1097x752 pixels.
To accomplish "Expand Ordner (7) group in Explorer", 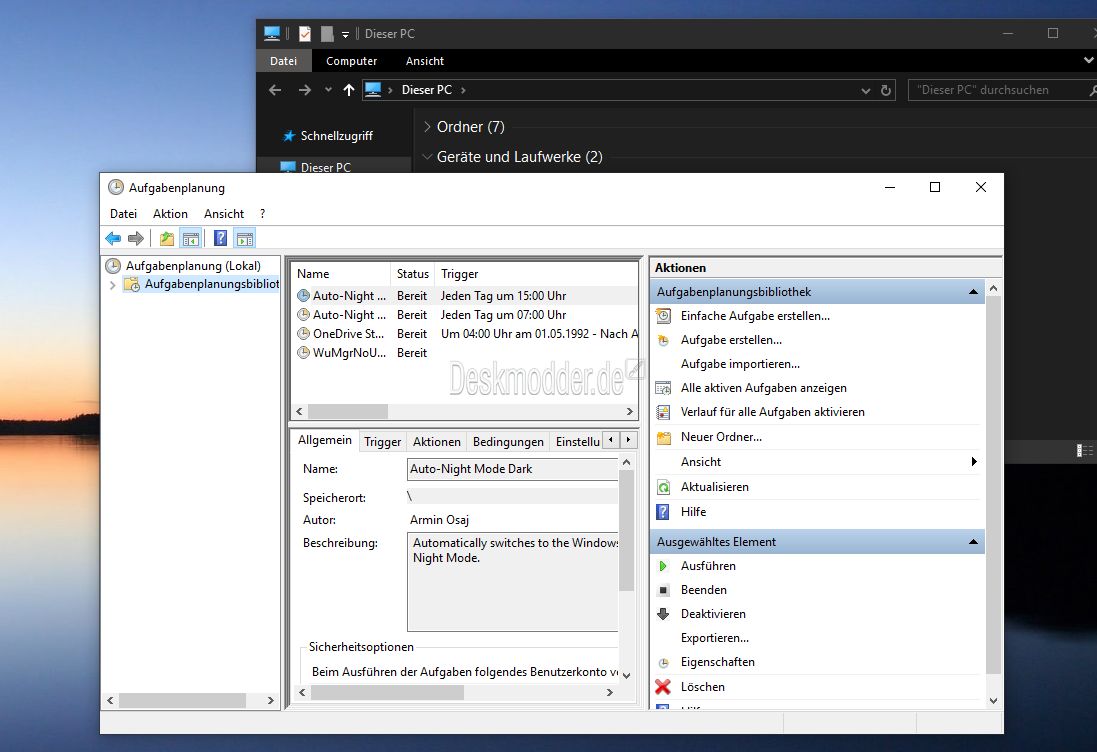I will click(427, 127).
